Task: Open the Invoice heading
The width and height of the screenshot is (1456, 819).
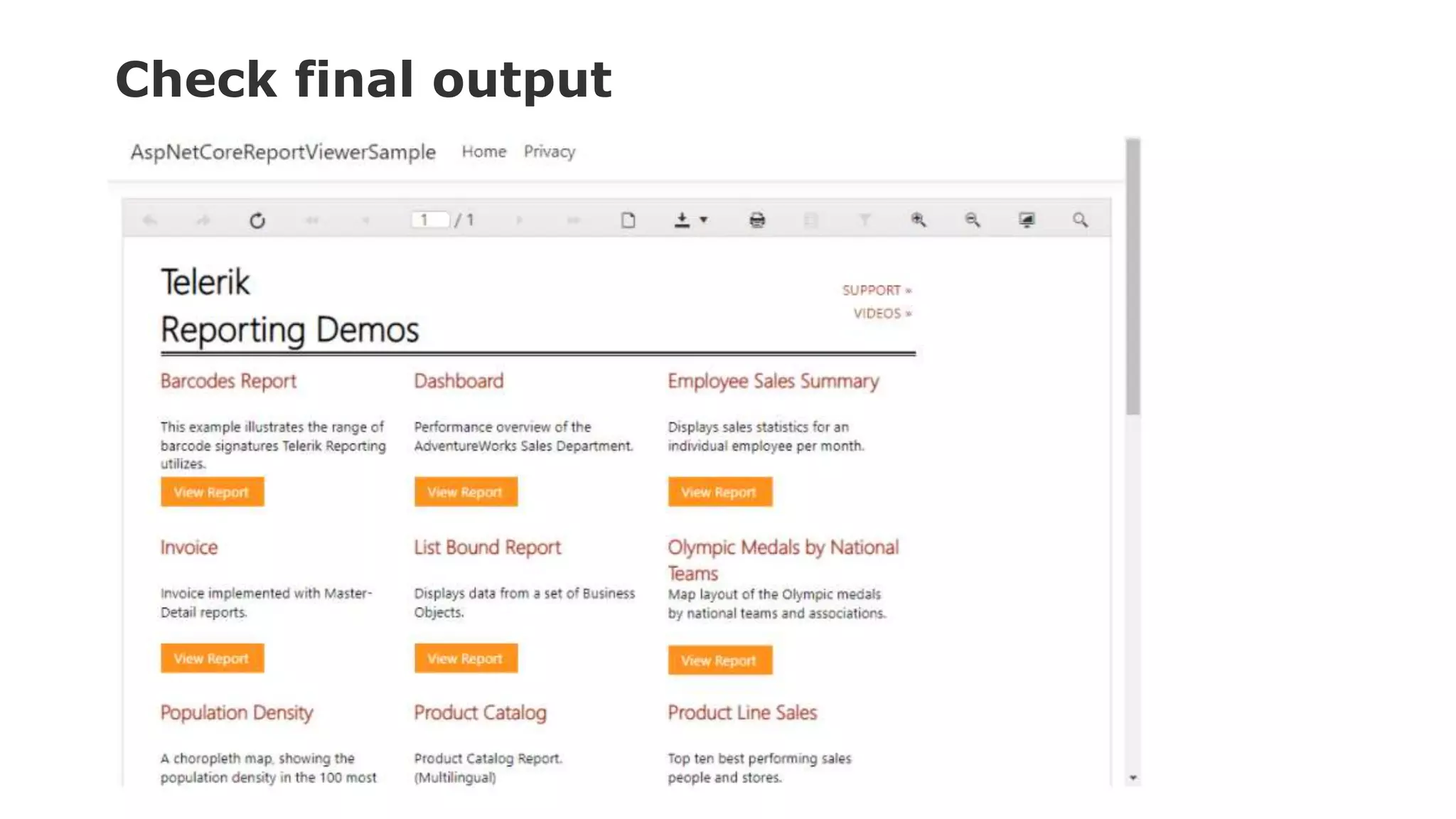Action: coord(189,547)
